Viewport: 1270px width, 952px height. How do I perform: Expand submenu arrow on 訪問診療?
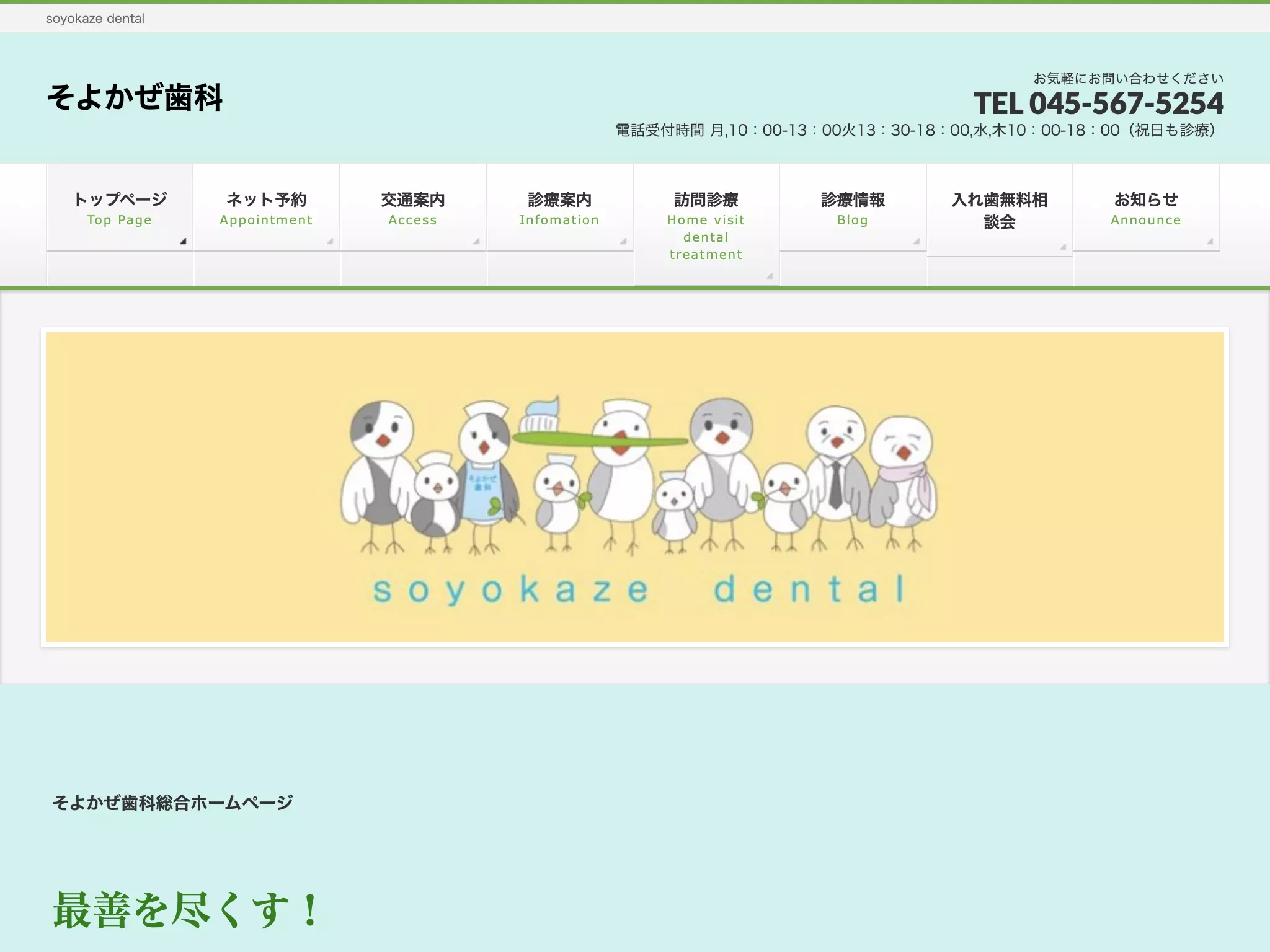pyautogui.click(x=770, y=276)
